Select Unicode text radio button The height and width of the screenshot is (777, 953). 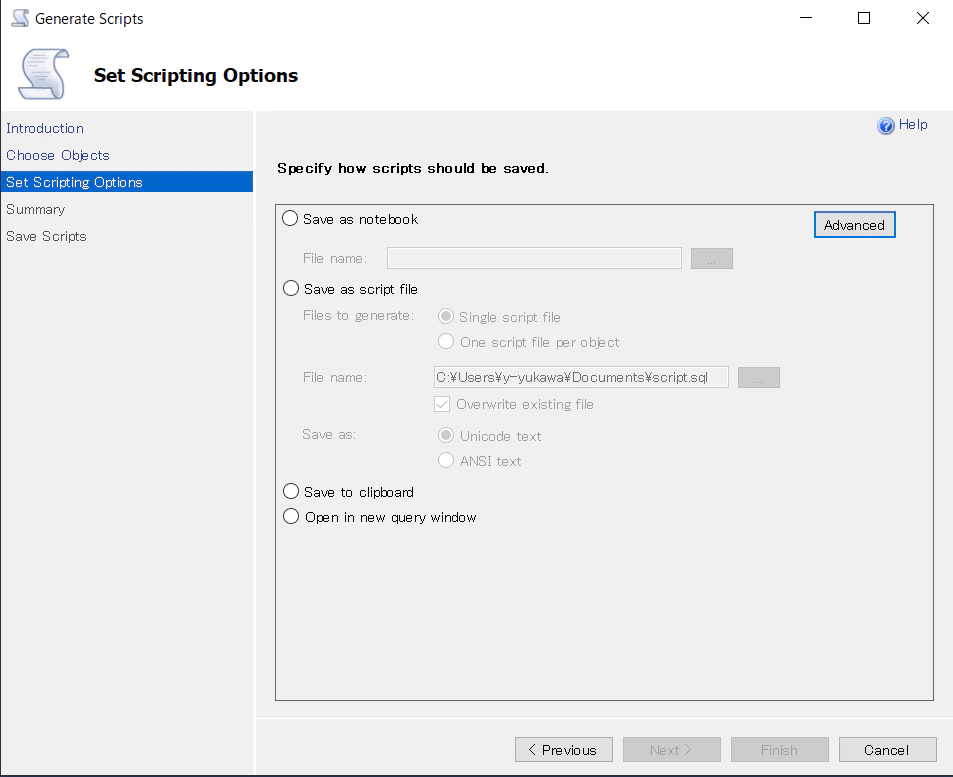tap(446, 435)
